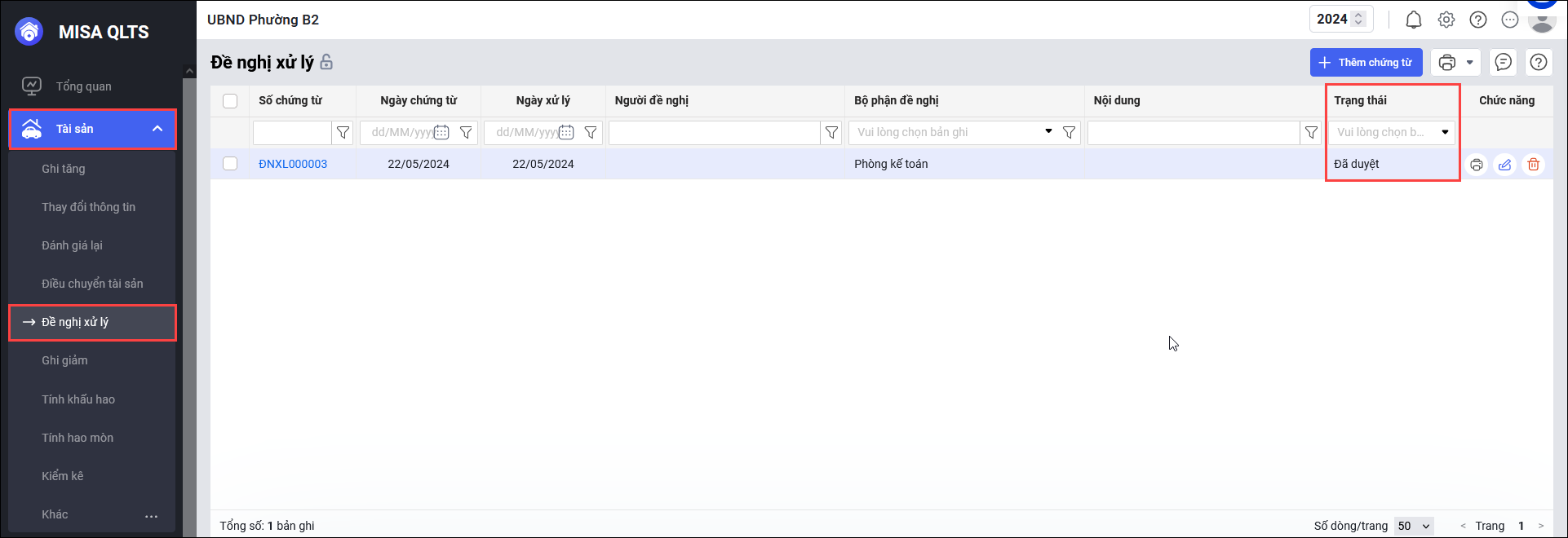The image size is (1568, 538).
Task: Open Ghi tăng in the sidebar
Action: pos(64,169)
